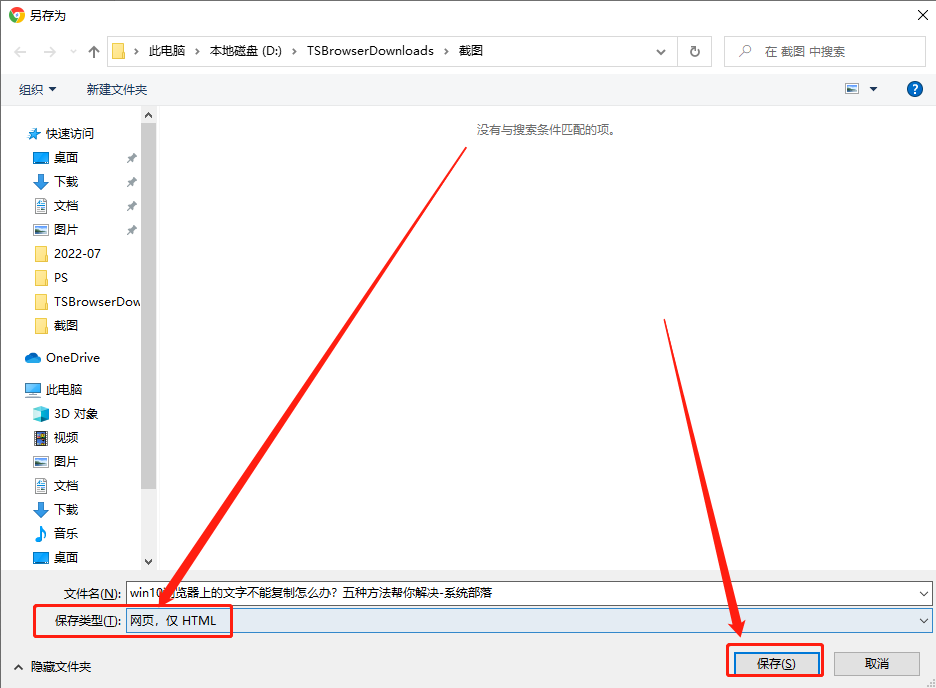Expand the 组织 (Organize) menu
Image resolution: width=936 pixels, height=688 pixels.
(37, 88)
